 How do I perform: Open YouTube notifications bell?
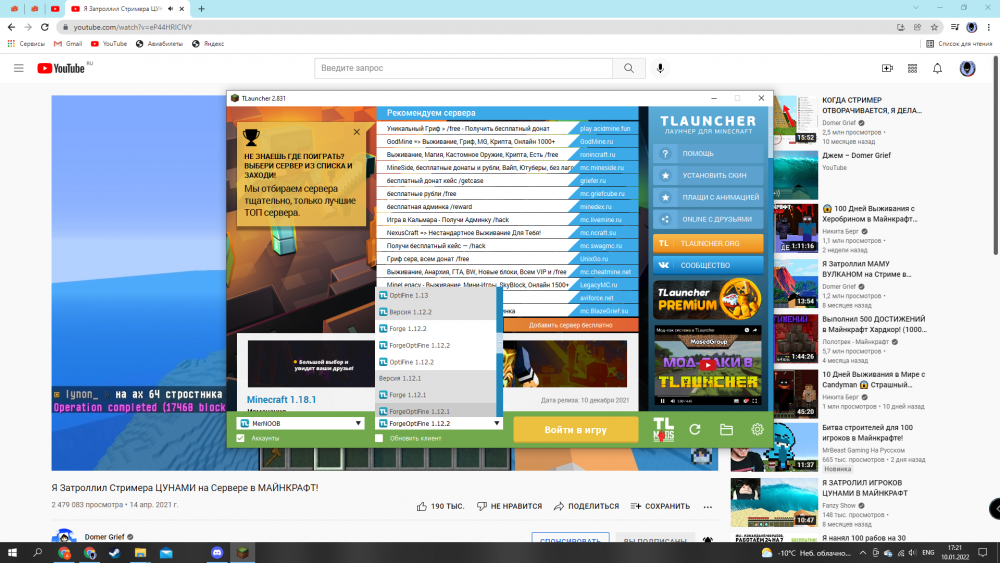point(938,68)
